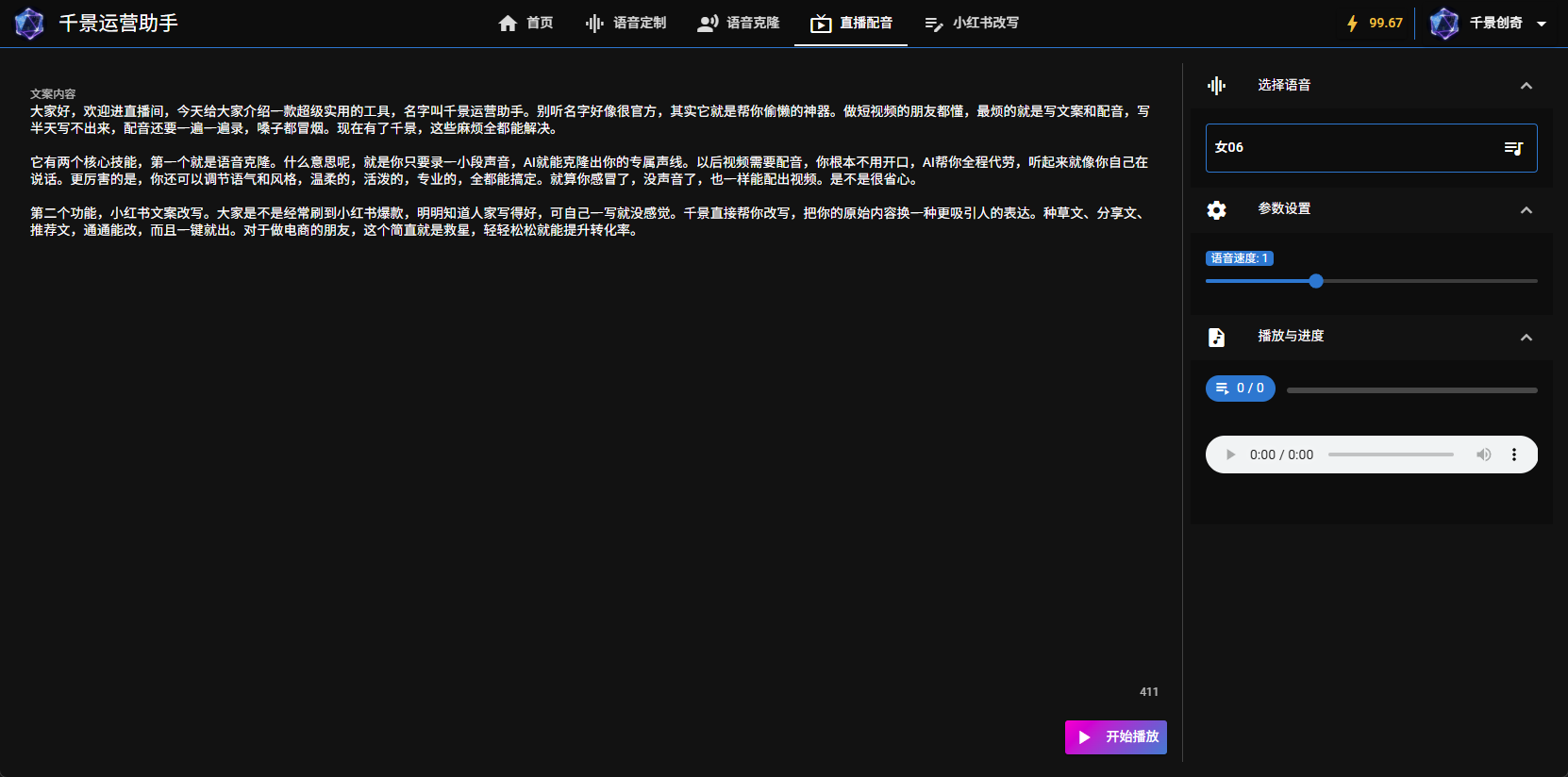Image resolution: width=1568 pixels, height=777 pixels.
Task: Click the 千景运营助手 logo icon
Action: tap(29, 24)
